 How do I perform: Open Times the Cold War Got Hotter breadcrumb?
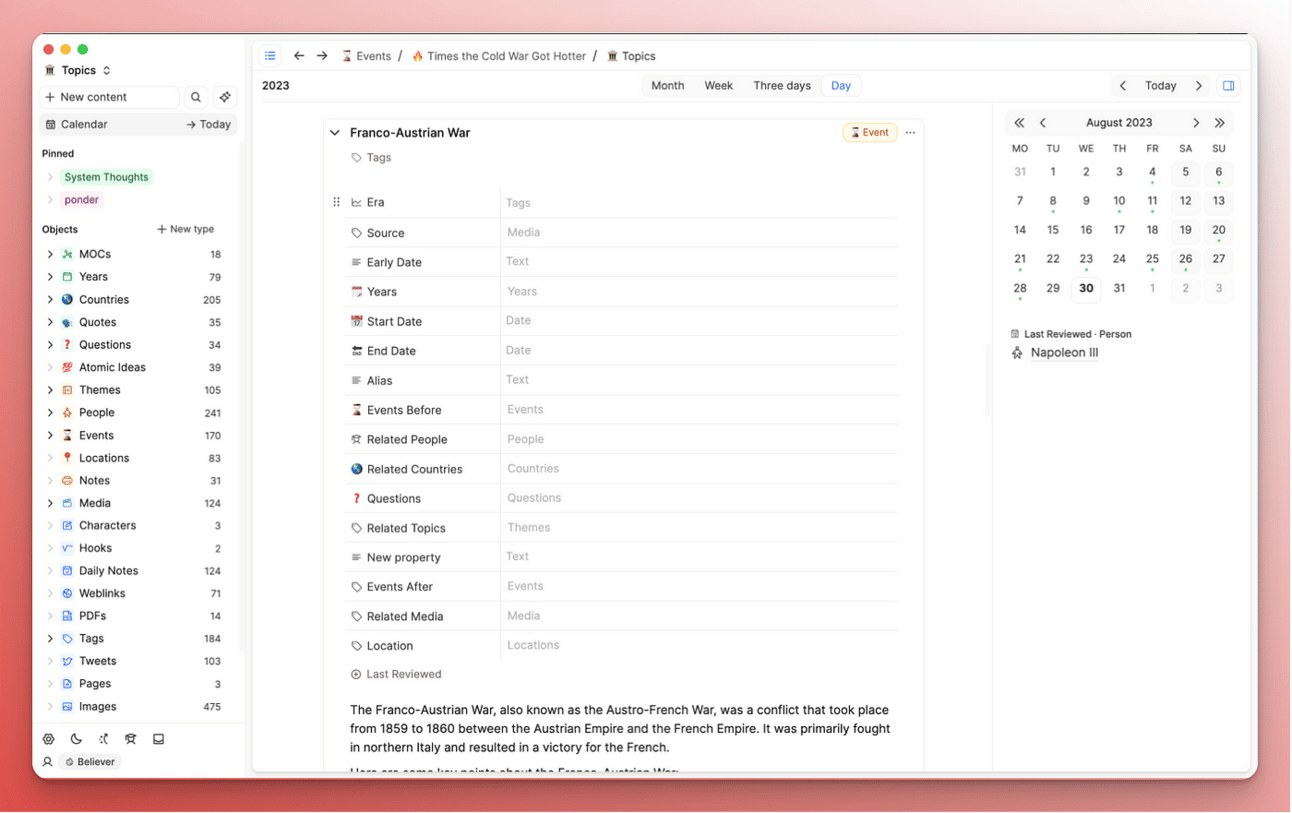pyautogui.click(x=498, y=56)
